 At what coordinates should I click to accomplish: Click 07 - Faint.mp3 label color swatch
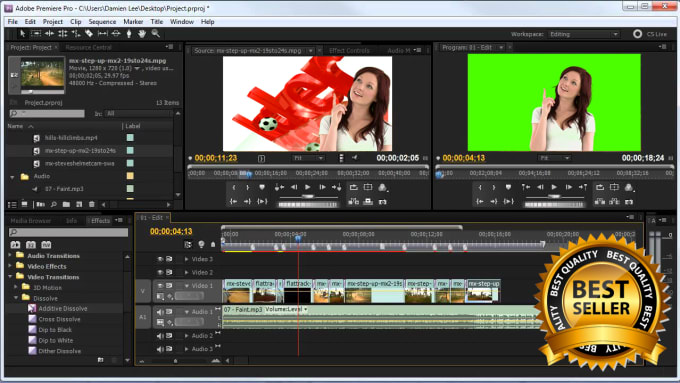point(130,189)
